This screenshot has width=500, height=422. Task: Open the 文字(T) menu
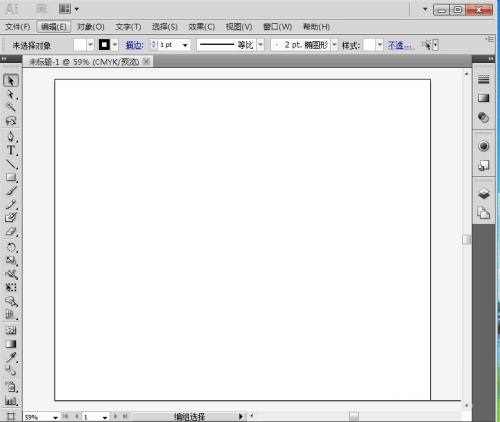coord(128,27)
